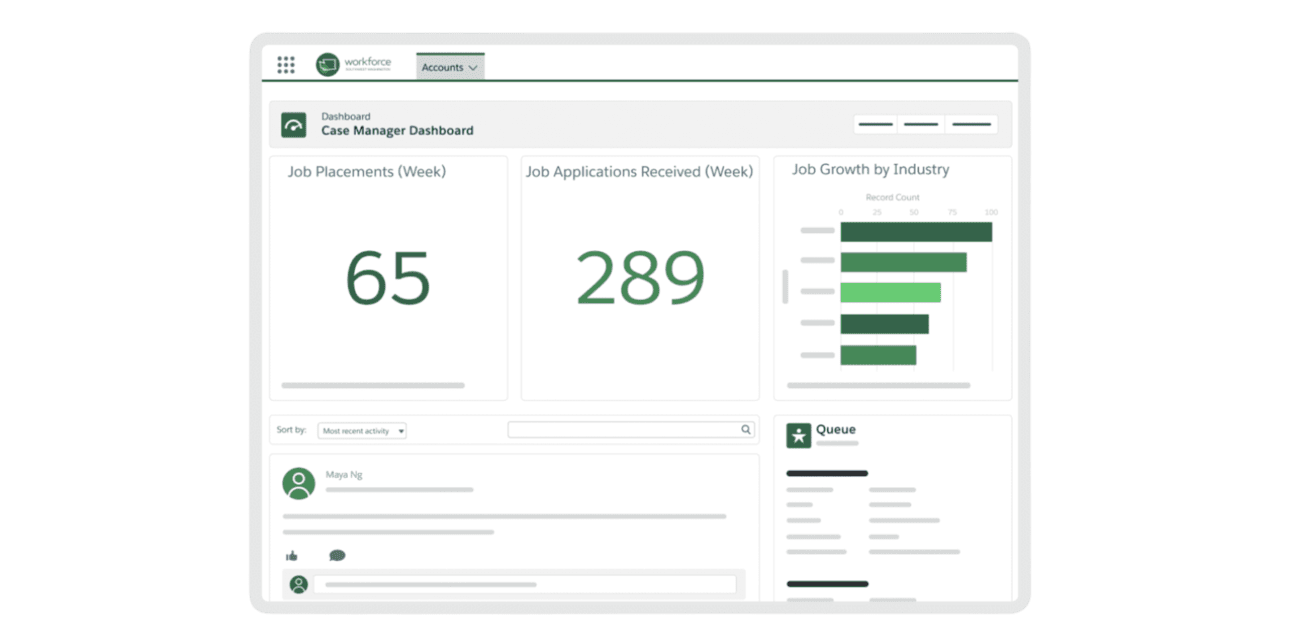
Task: Click the write a comment input box
Action: pyautogui.click(x=525, y=584)
